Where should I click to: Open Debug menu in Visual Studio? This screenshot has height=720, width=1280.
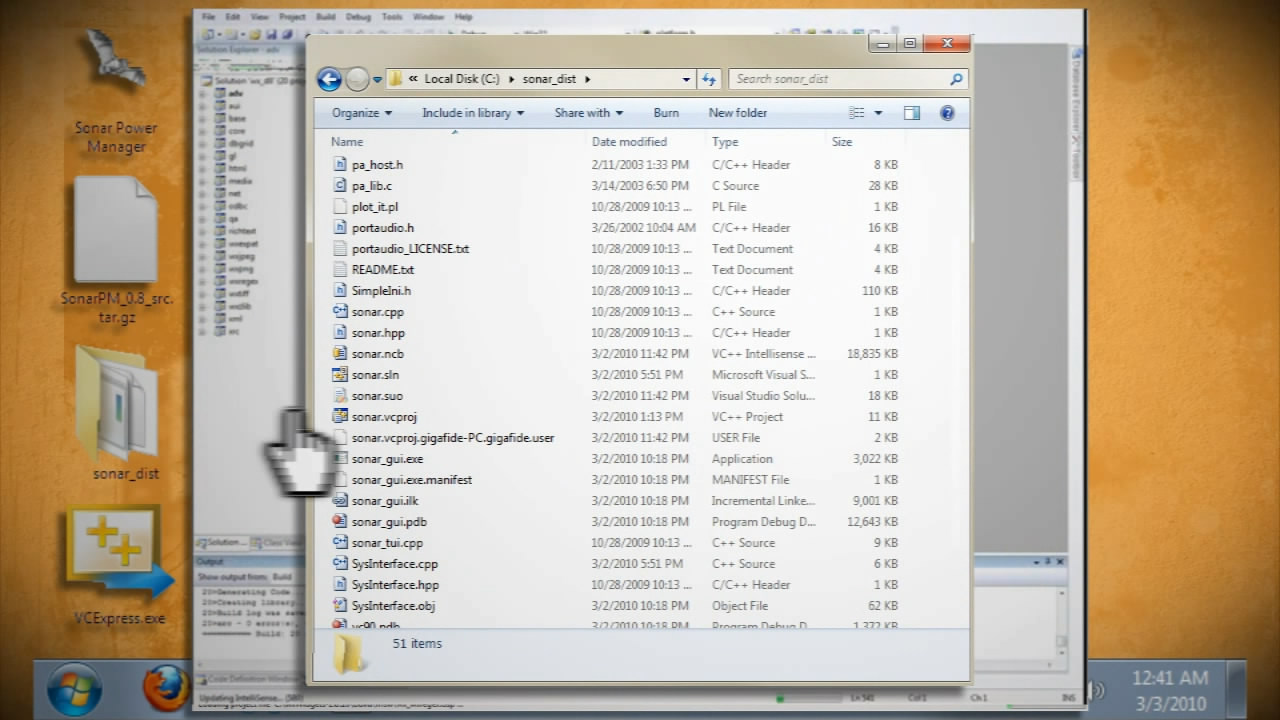358,17
